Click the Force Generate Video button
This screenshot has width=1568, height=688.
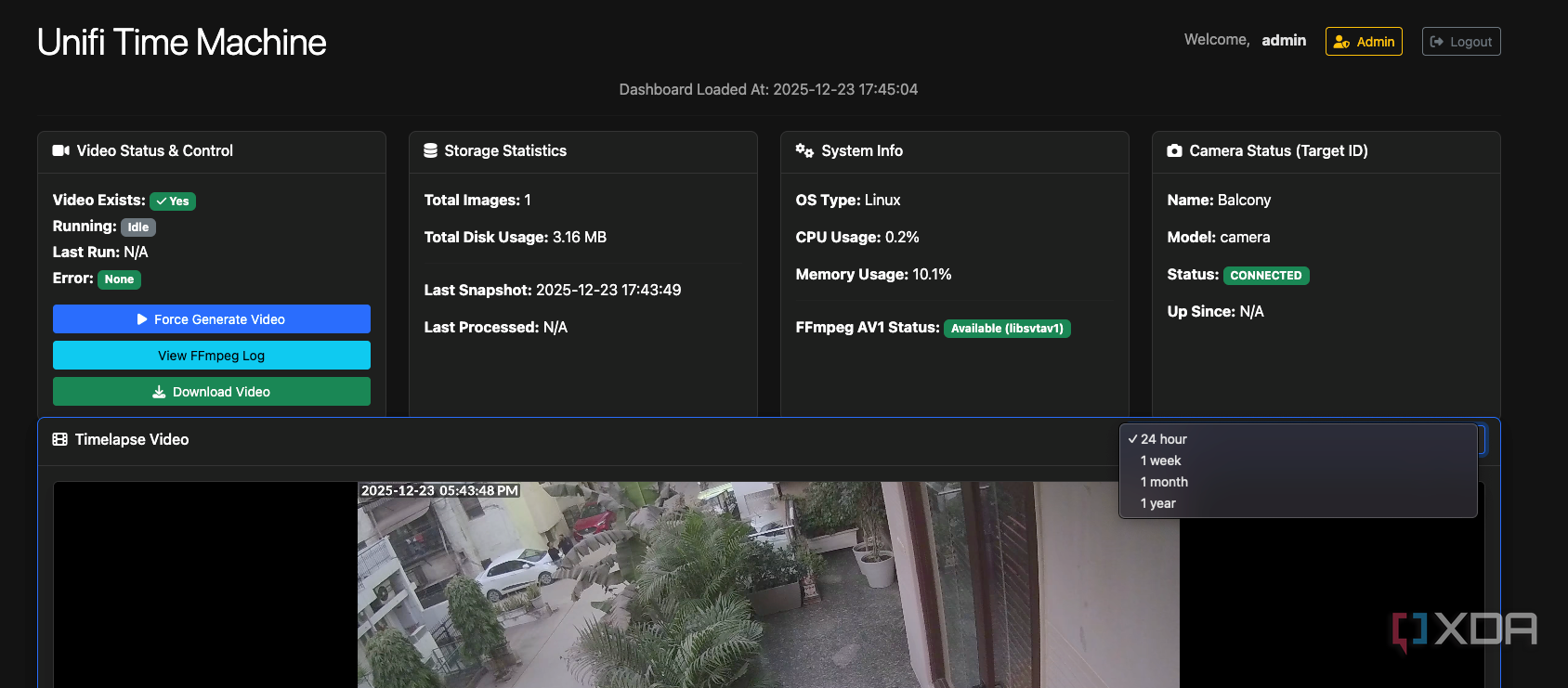(x=212, y=318)
